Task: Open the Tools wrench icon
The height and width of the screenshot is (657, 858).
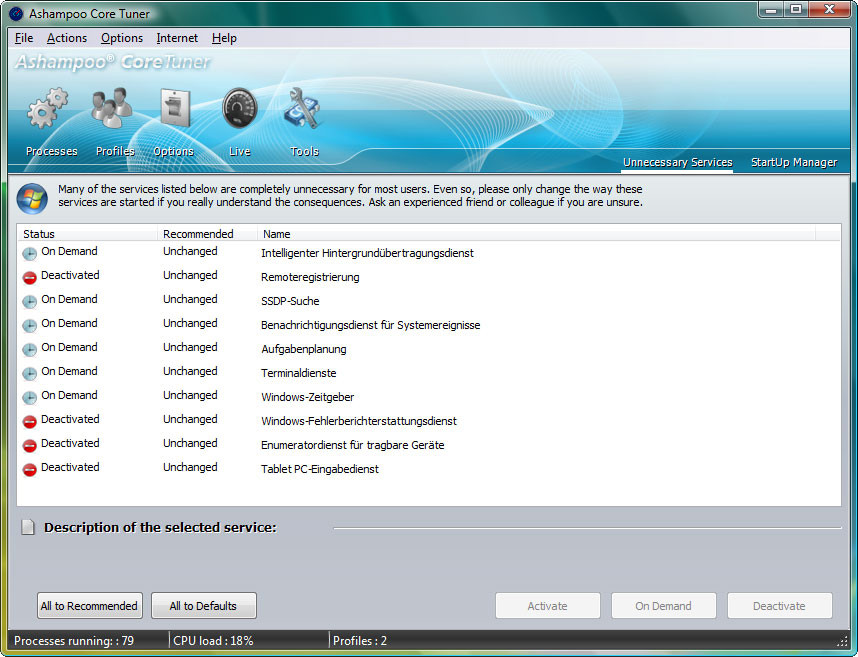Action: point(302,108)
